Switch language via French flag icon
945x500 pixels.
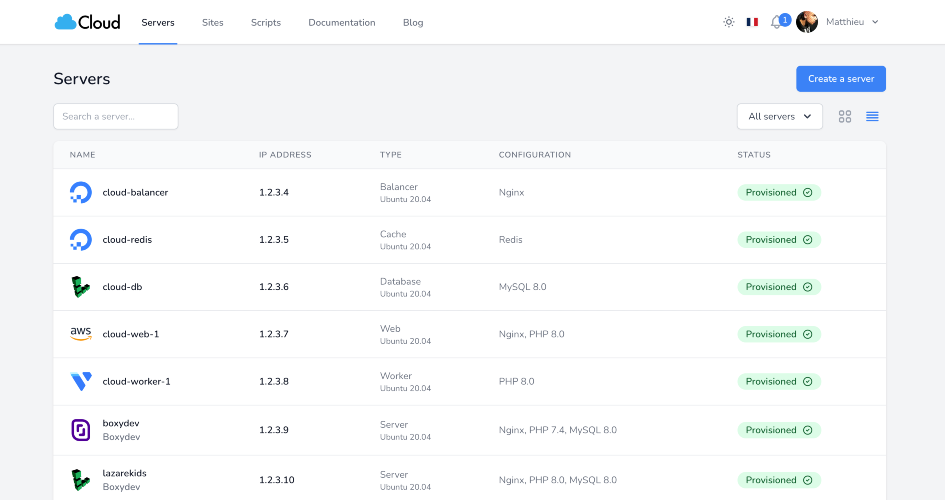coord(752,22)
